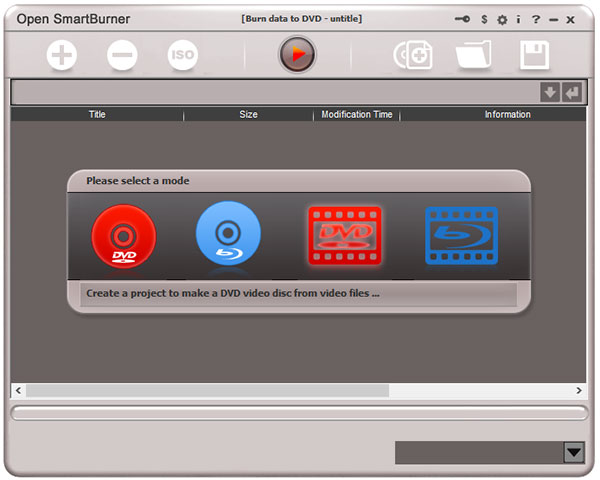Screen dimensions: 600x480
Task: Select the blue Blu-ray data disc mode
Action: [x=228, y=233]
